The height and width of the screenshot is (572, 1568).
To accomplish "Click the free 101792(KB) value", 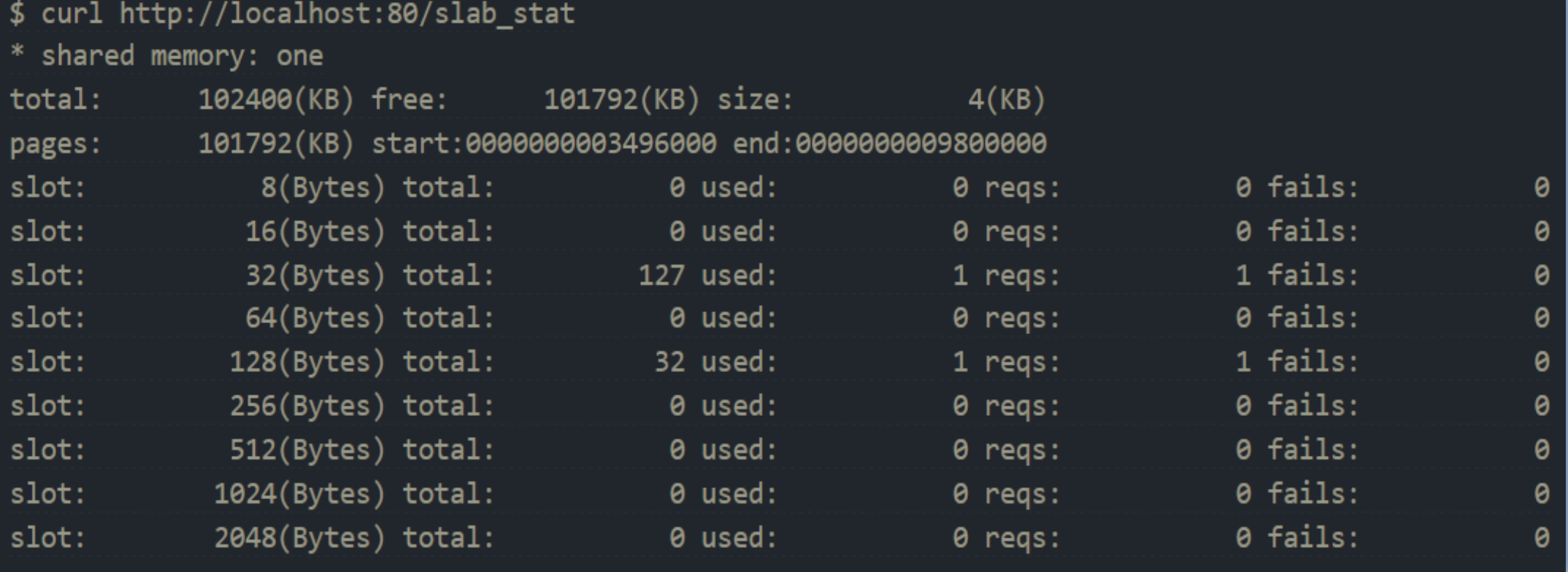I will (x=621, y=100).
